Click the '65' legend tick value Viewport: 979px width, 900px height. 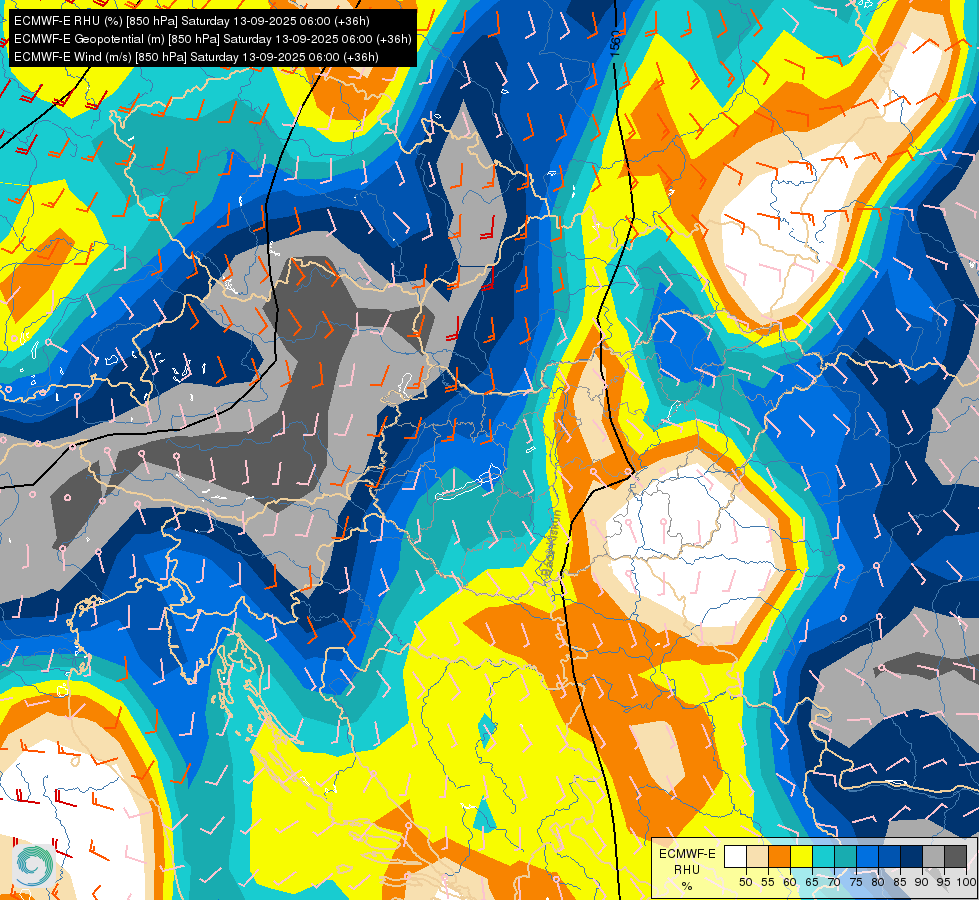(x=812, y=882)
